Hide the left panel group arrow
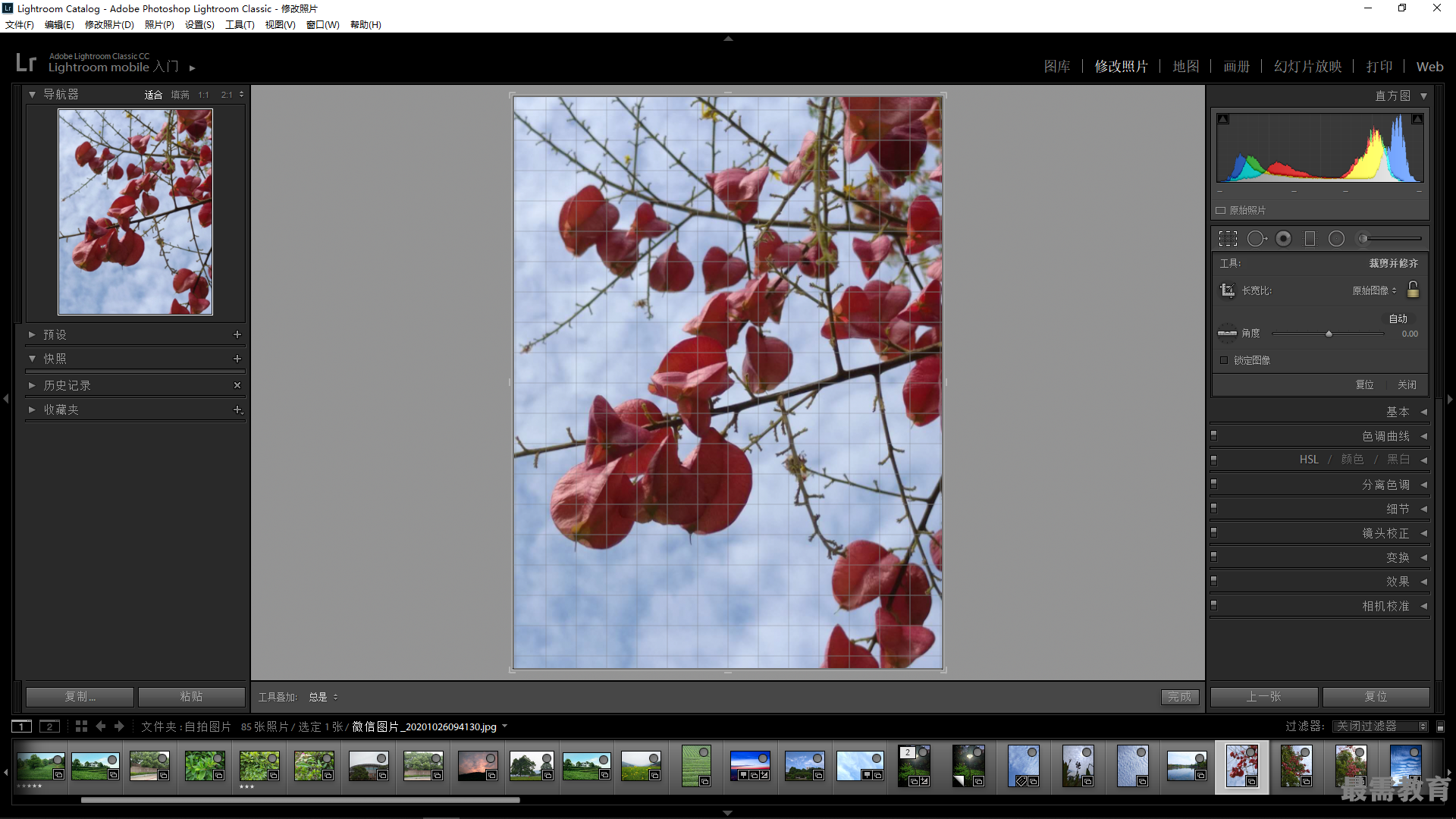Viewport: 1456px width, 819px height. coord(5,398)
